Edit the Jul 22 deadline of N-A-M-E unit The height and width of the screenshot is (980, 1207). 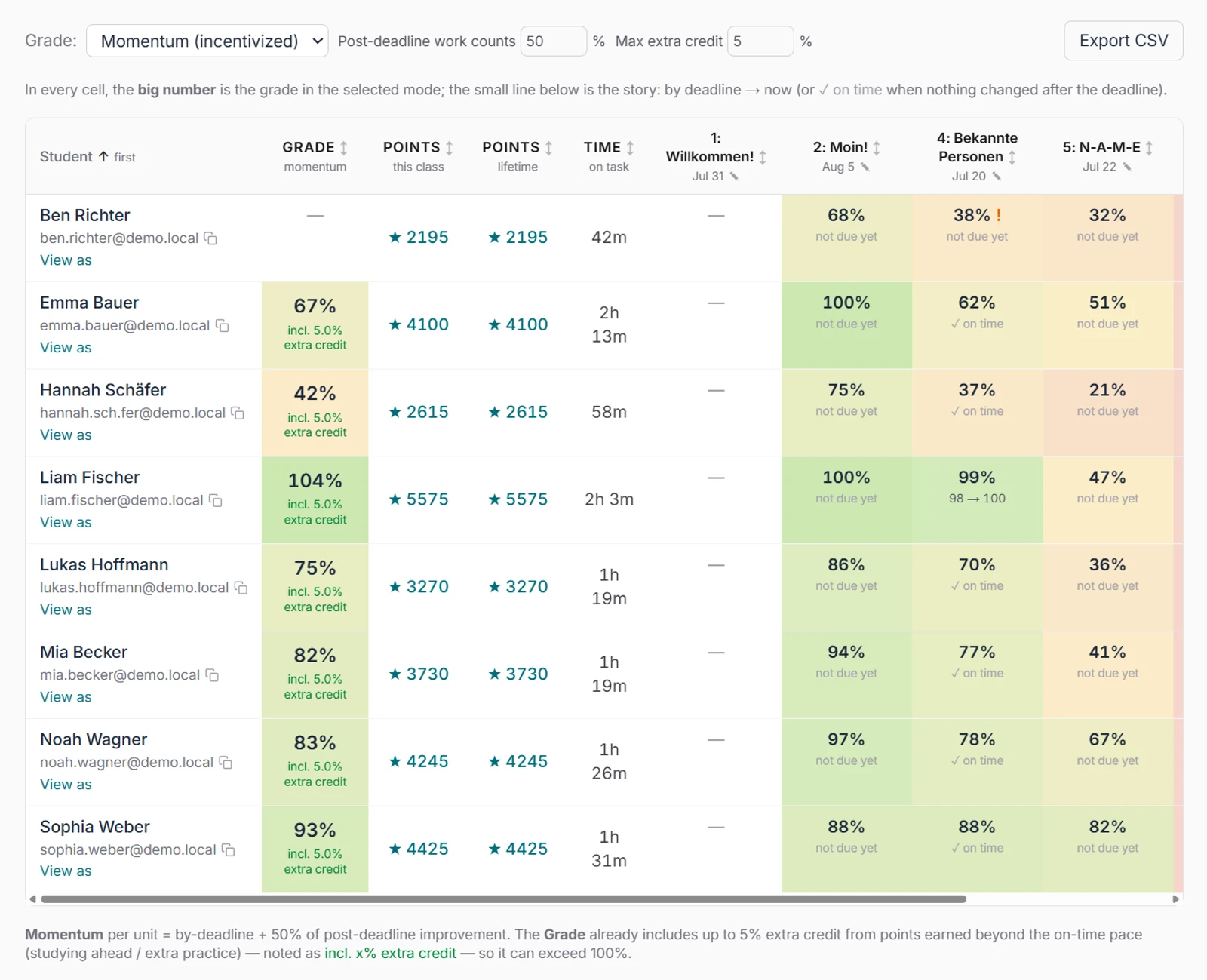pos(1127,167)
